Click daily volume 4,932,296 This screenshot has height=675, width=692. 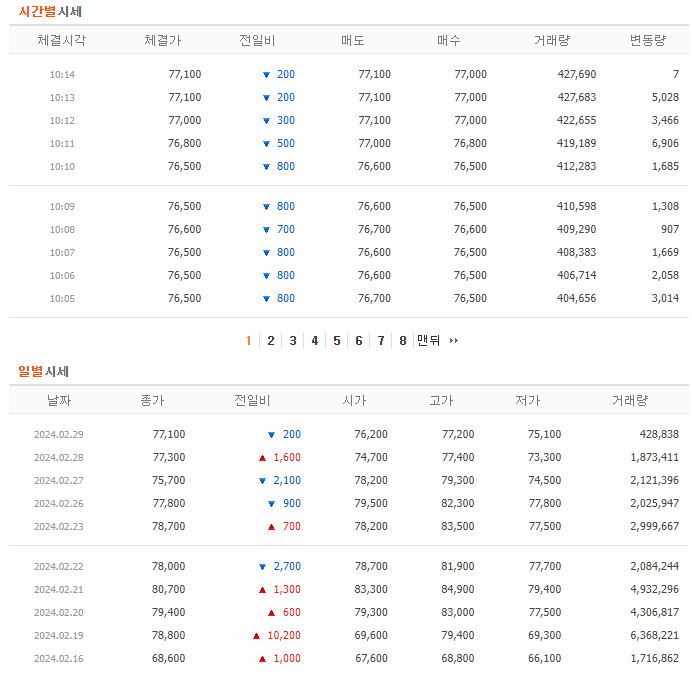[654, 589]
